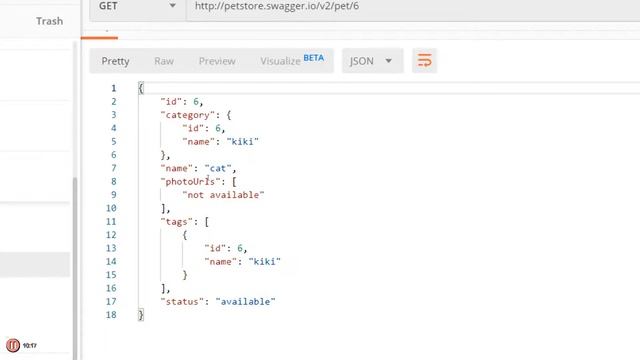Click the "cat" name value
Screen dimensions: 640x360
218,168
